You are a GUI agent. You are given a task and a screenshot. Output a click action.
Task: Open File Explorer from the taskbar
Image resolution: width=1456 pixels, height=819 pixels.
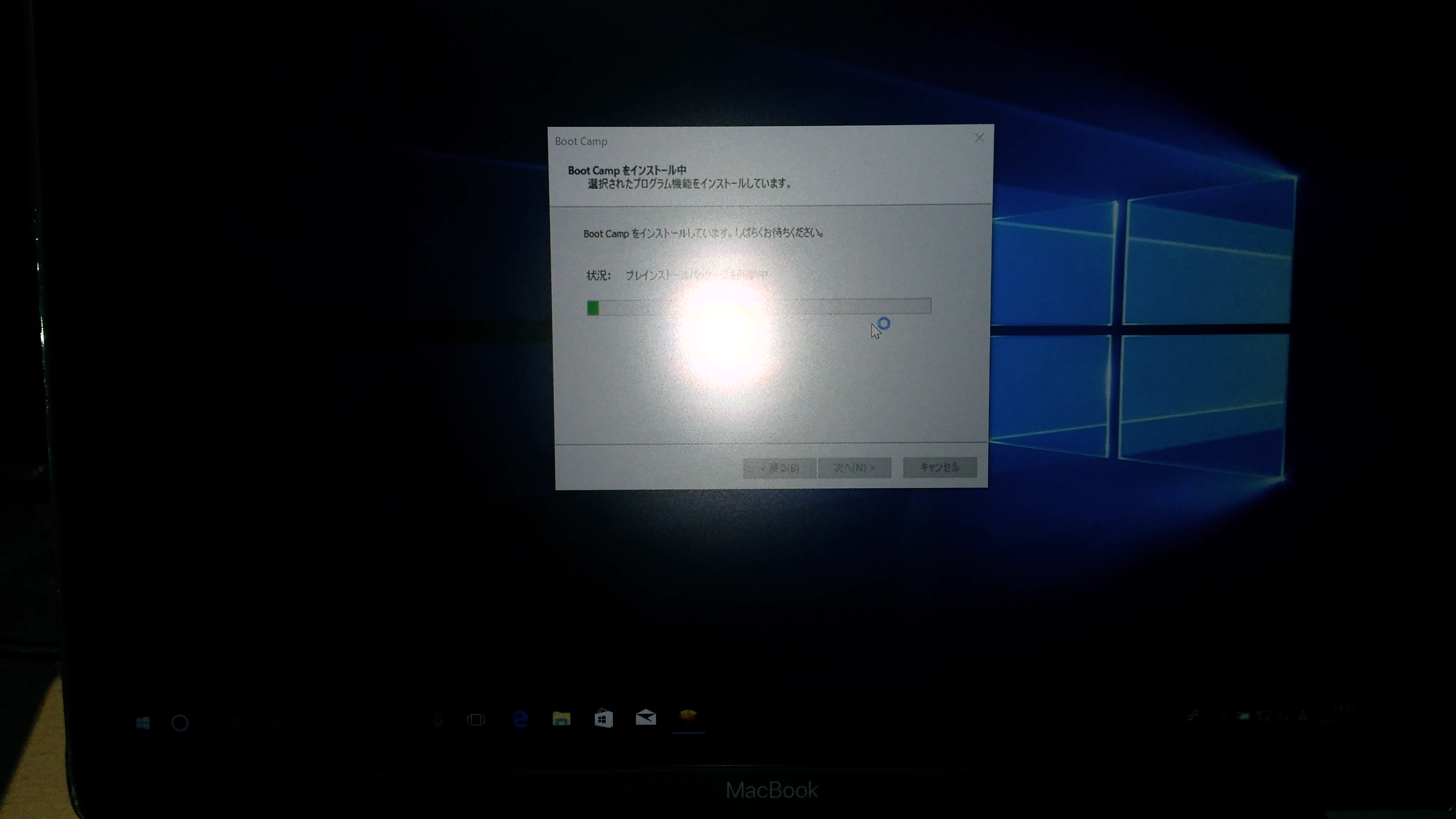561,719
